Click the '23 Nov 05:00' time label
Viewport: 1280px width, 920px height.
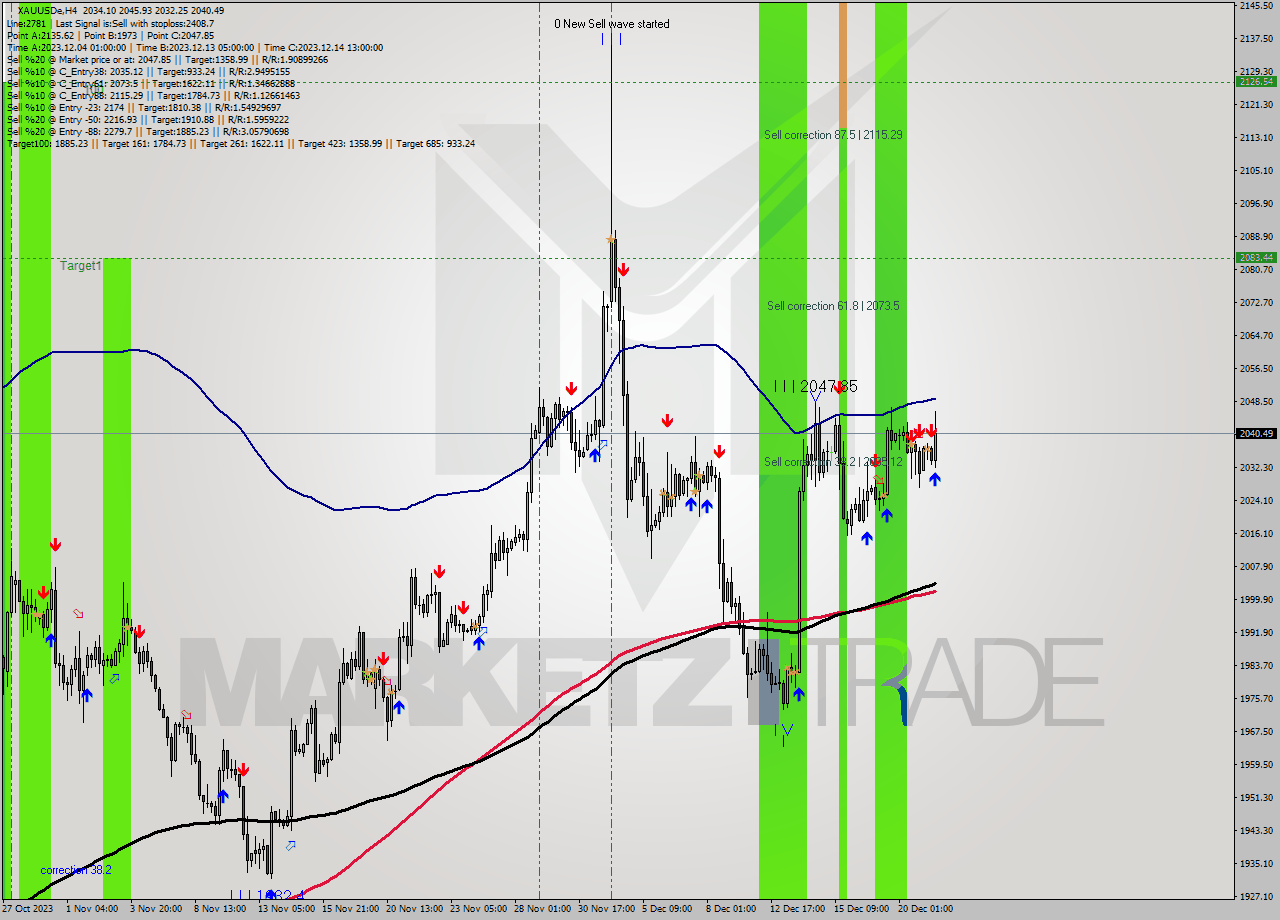coord(477,909)
